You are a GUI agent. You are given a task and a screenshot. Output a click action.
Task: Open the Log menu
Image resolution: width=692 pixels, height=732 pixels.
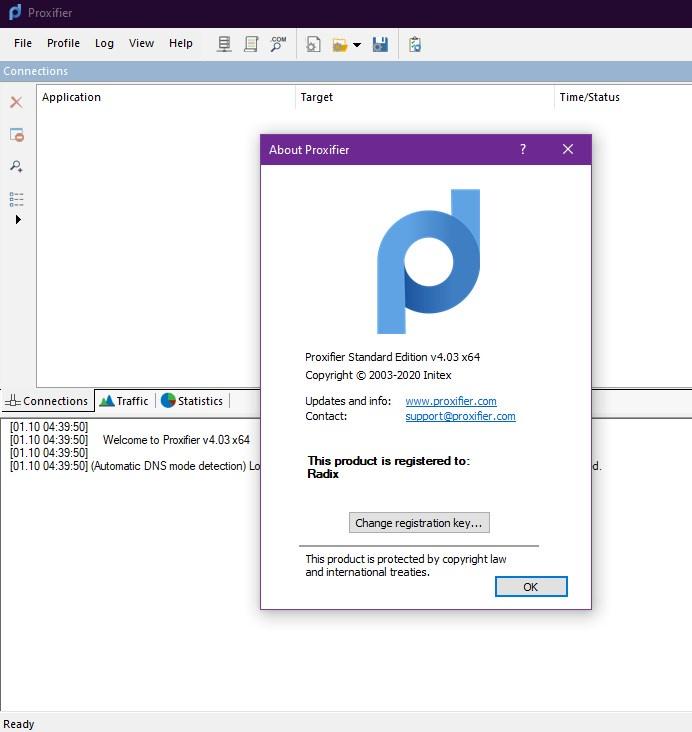click(x=104, y=43)
